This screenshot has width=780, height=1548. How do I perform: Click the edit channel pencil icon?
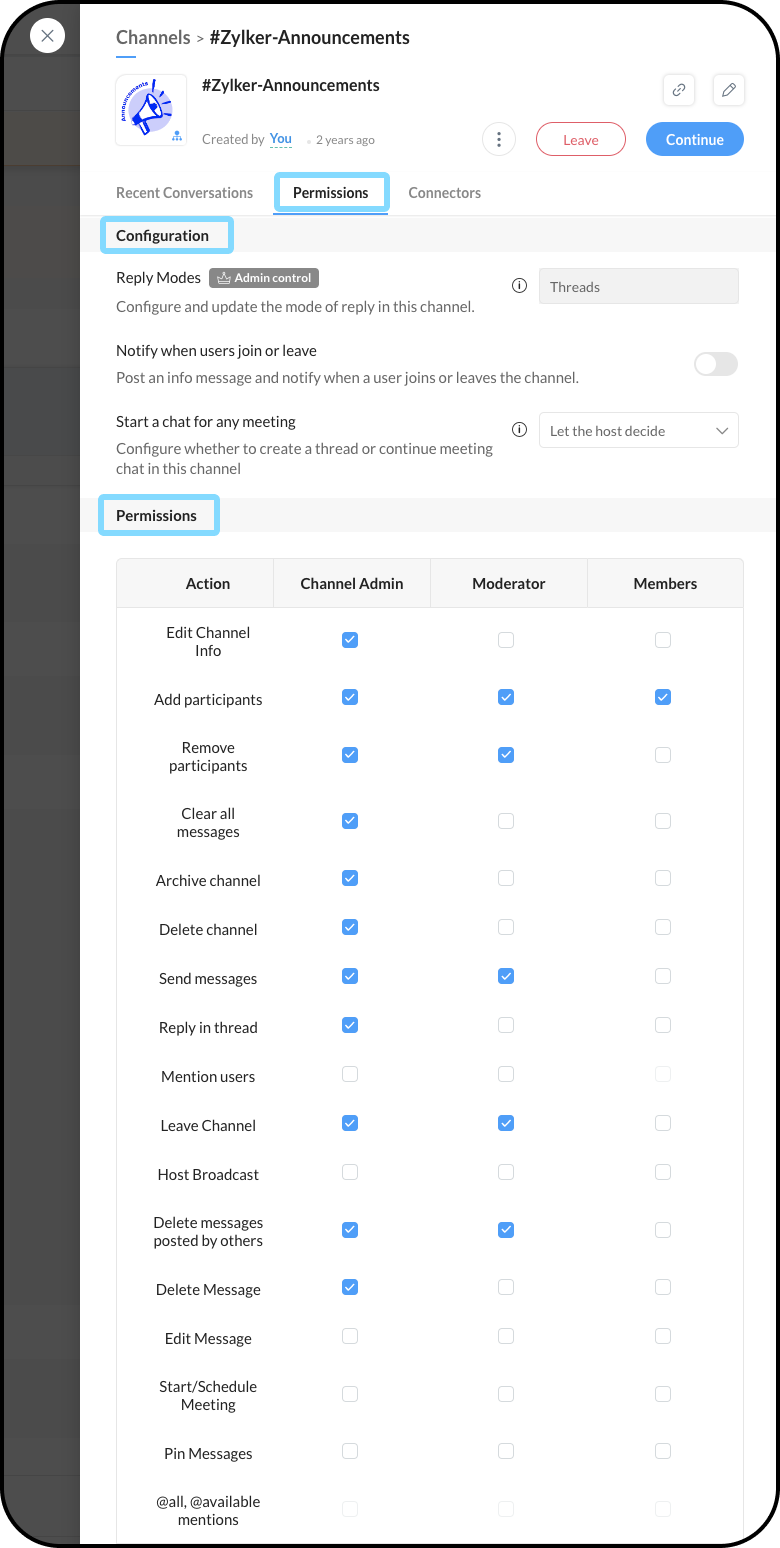(729, 90)
